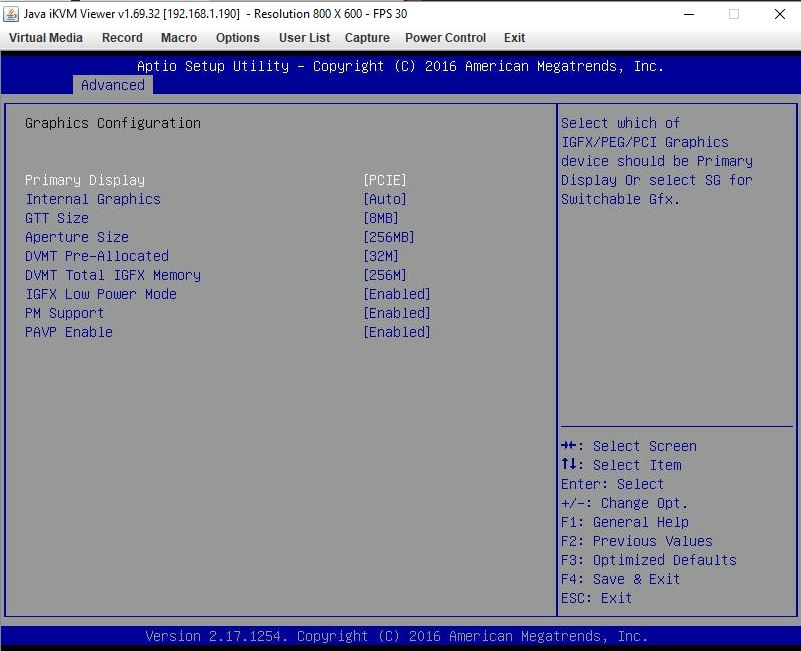
Task: Click the DVMT Total IGFX Memory setting
Action: (113, 275)
